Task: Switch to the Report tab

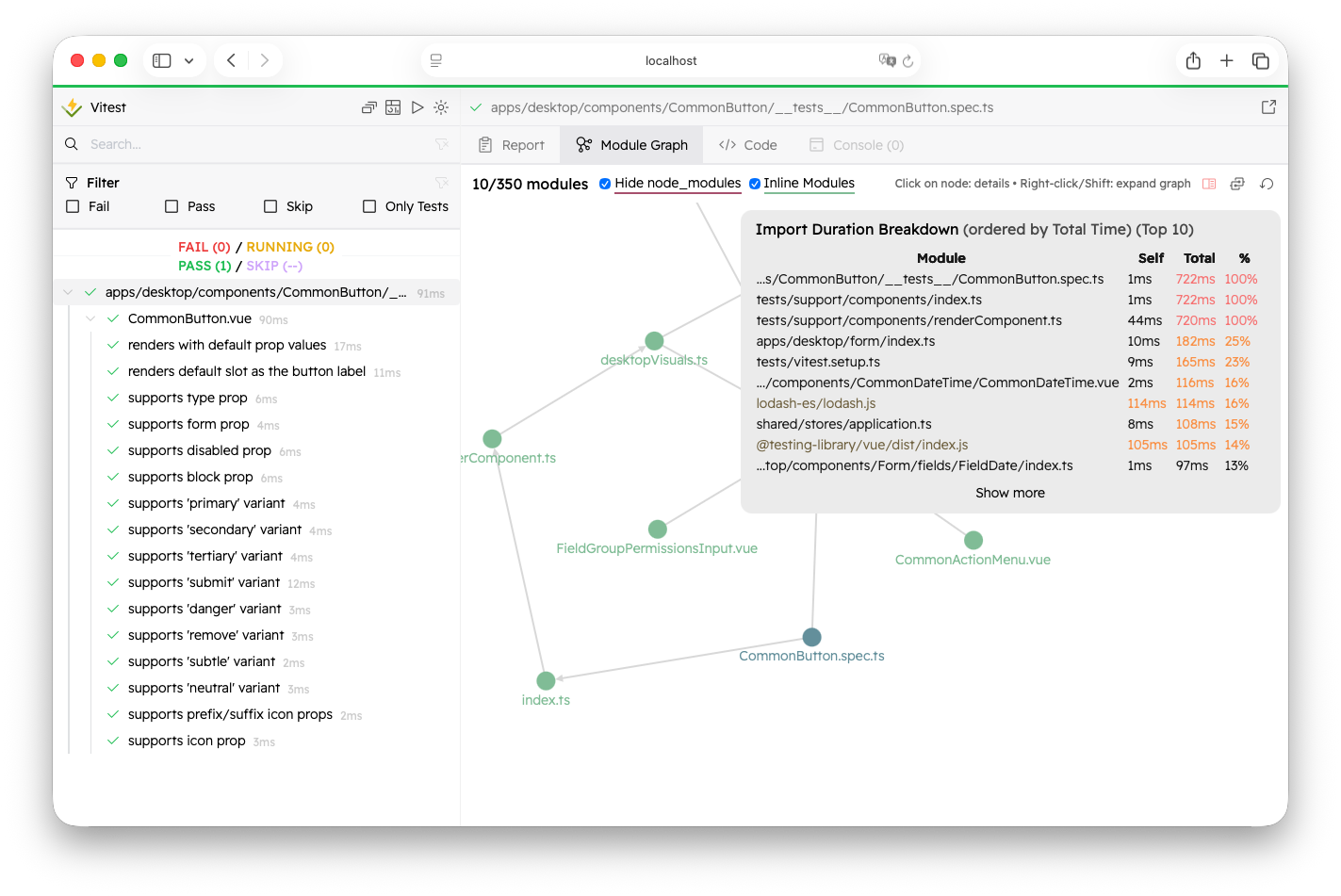Action: coord(512,144)
